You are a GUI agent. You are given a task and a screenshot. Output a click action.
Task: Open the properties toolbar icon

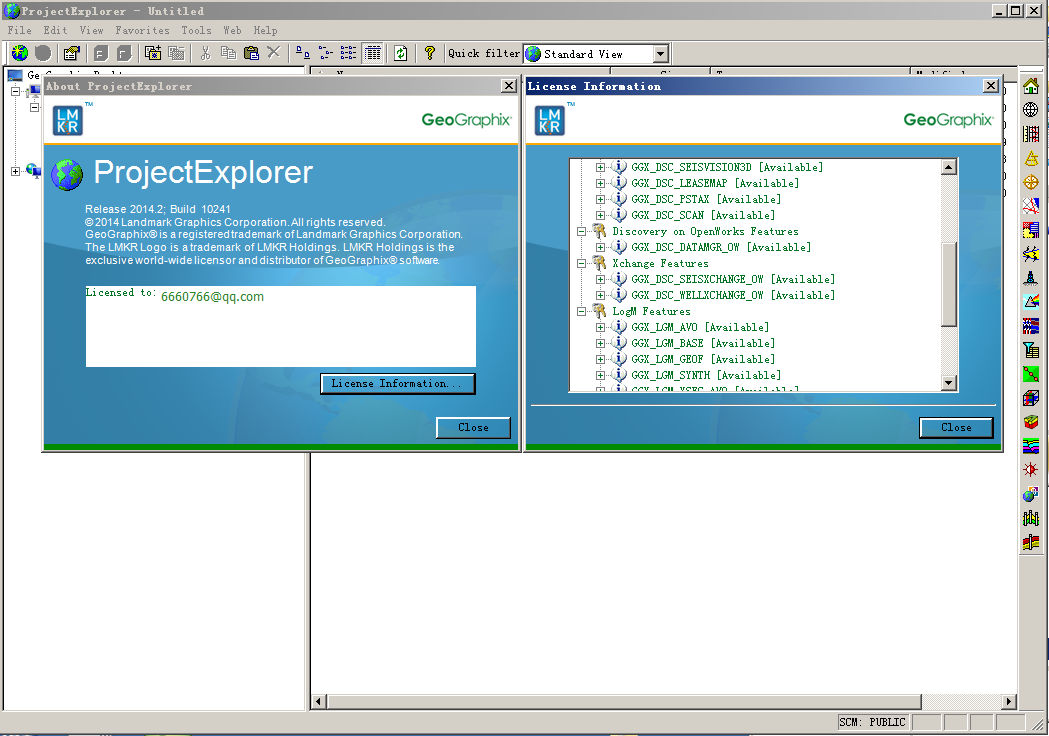(71, 53)
